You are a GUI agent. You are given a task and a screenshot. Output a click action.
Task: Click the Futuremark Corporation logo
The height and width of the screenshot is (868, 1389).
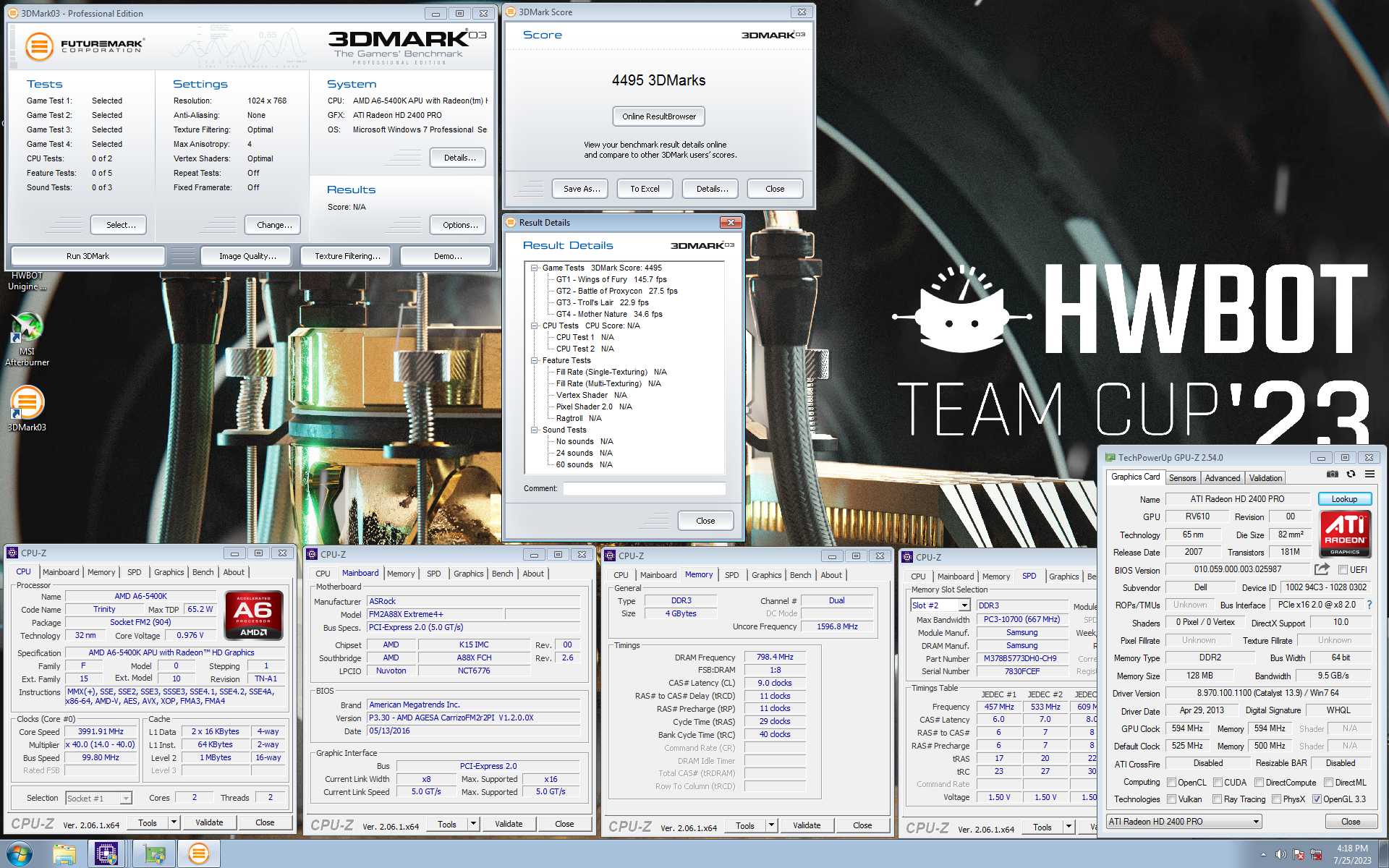(x=85, y=46)
